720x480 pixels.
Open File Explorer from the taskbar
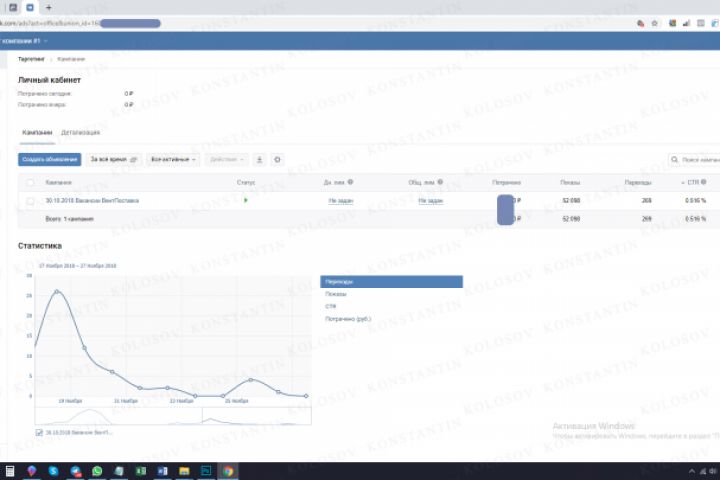tap(184, 471)
